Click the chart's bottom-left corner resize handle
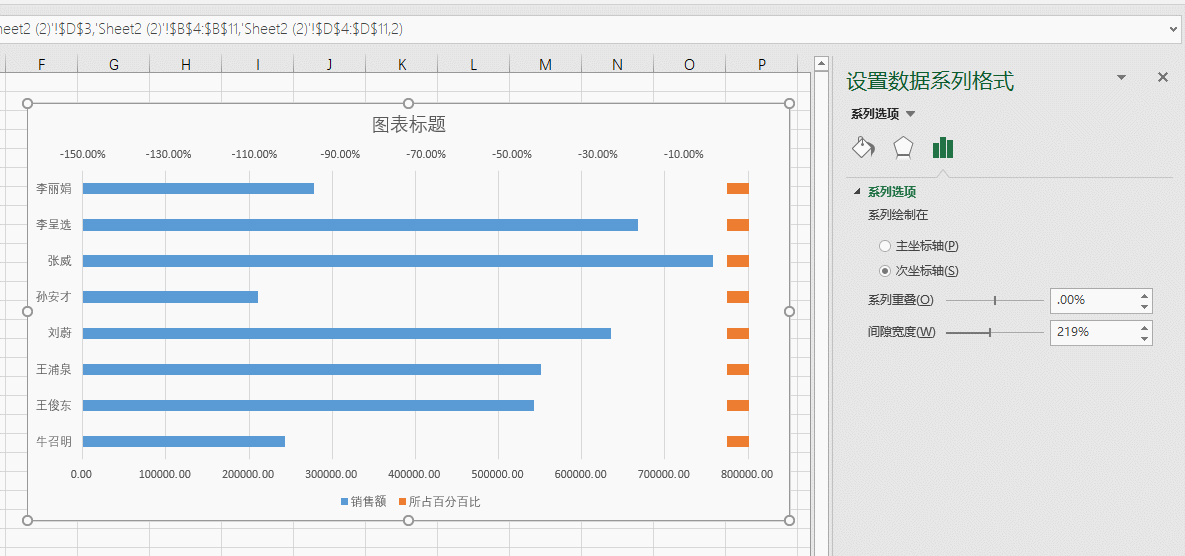Screen dimensions: 1185x556 coord(28,520)
